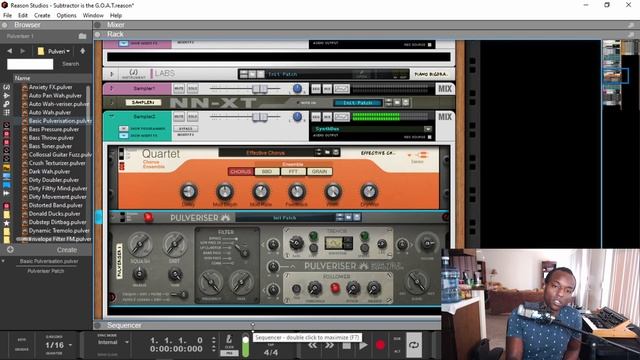Adjust the Sampler2 level fader

tap(260, 117)
